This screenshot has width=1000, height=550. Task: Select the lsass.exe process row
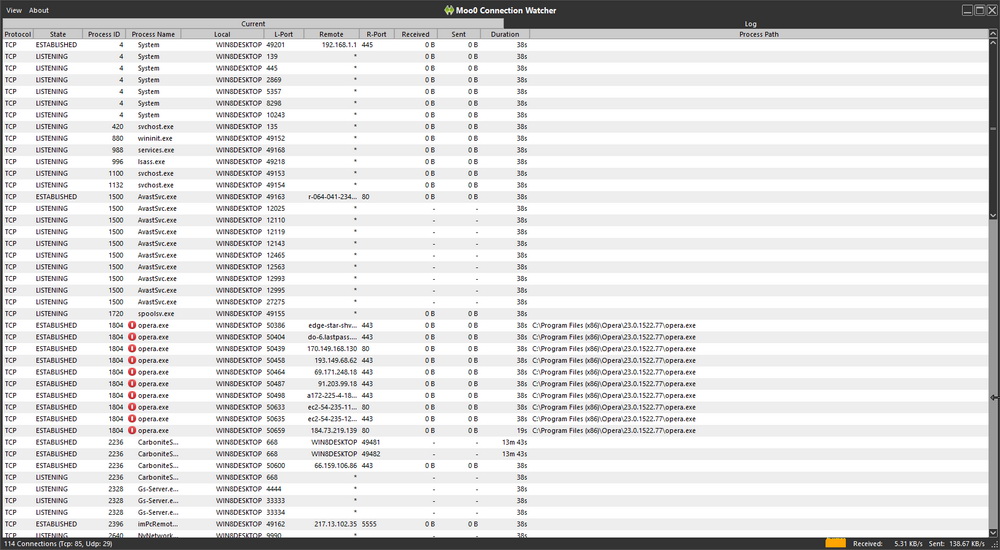pos(496,162)
